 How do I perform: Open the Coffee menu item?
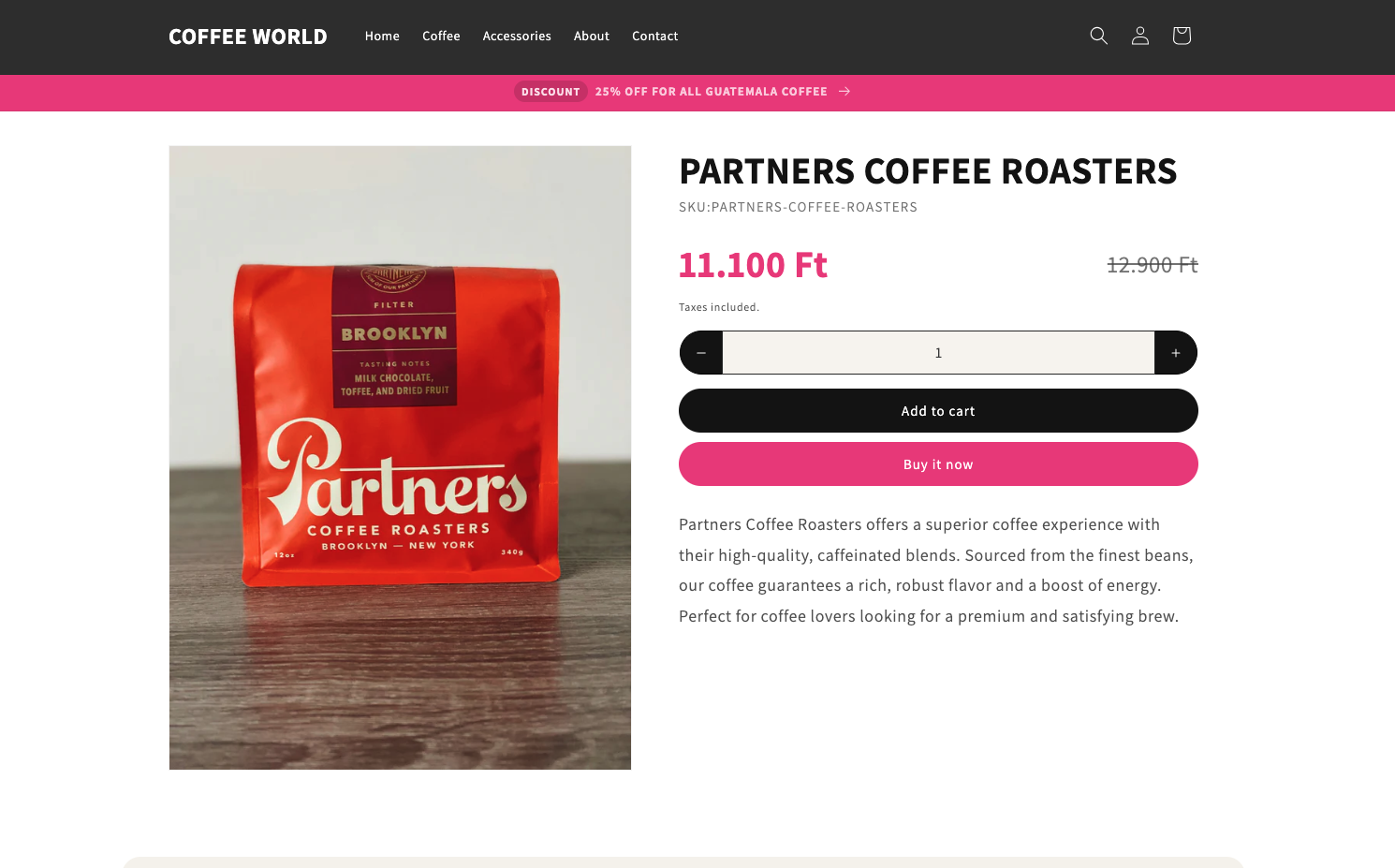tap(441, 37)
